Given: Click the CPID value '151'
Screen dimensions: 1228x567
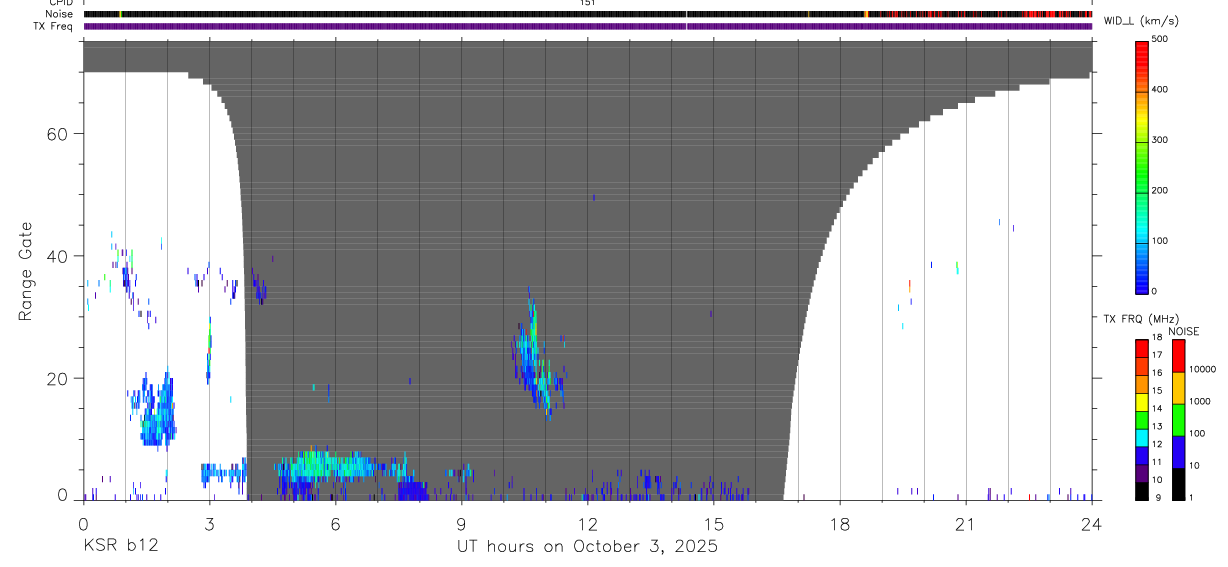Looking at the screenshot, I should point(587,3).
